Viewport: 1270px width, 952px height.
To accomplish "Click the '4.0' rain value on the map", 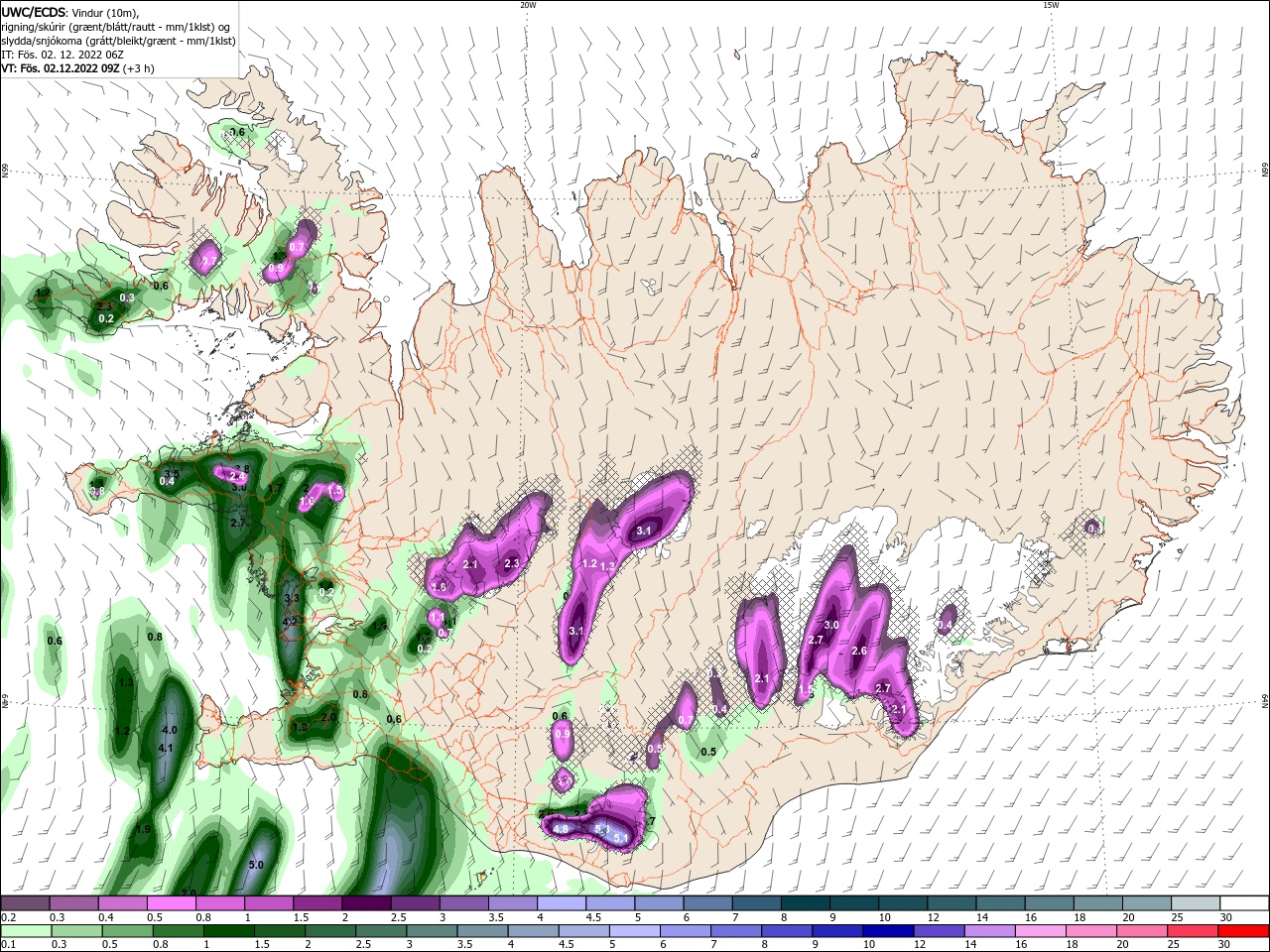I will (x=170, y=730).
